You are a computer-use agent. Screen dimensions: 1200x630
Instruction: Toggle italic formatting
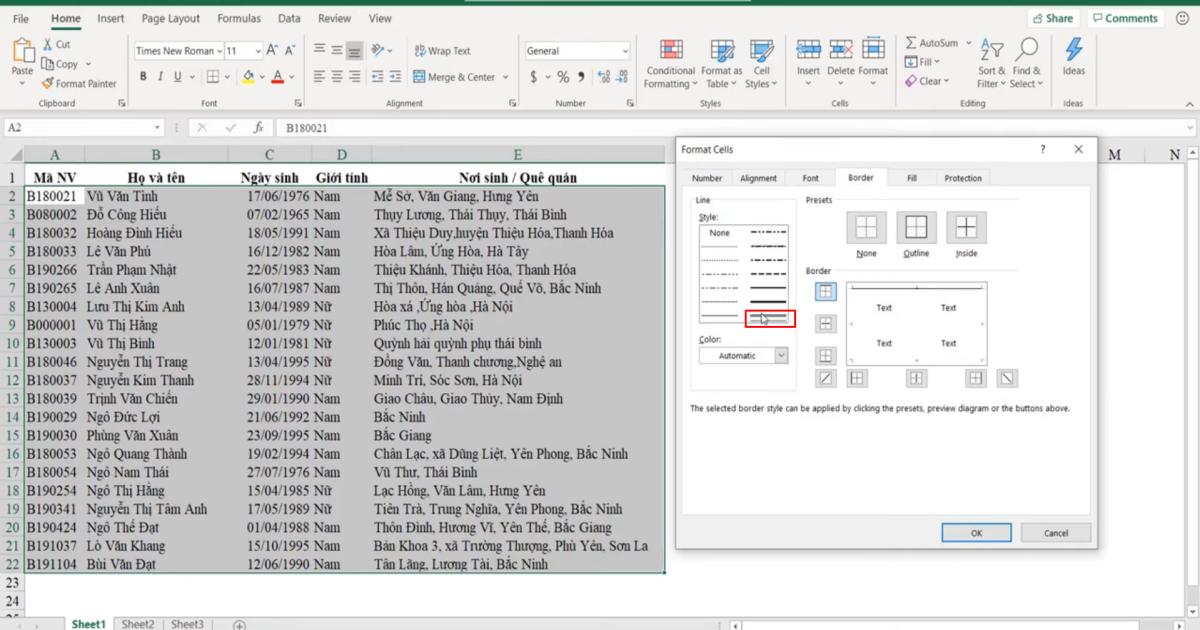pyautogui.click(x=160, y=75)
